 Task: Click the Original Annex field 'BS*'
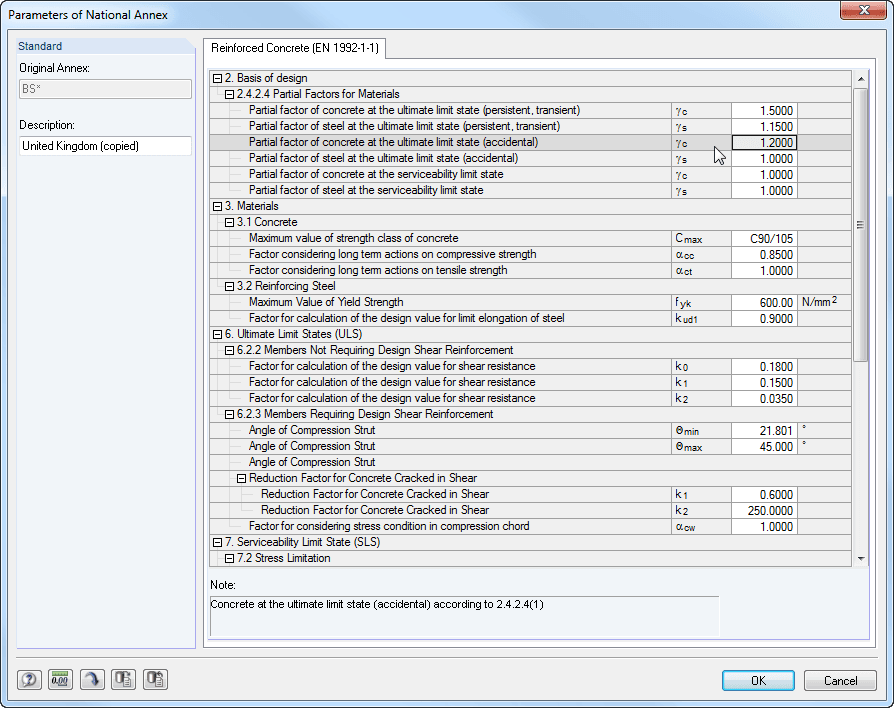tap(105, 89)
